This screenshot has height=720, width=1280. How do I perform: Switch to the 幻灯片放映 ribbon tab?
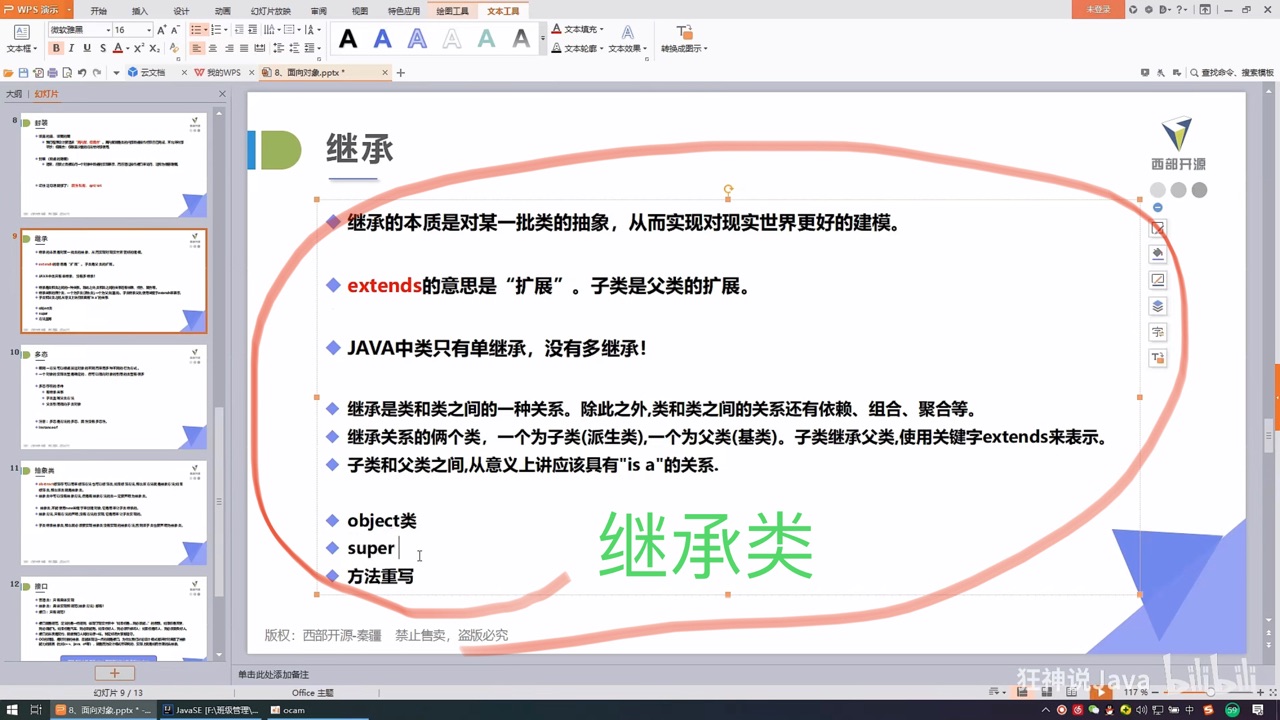[x=270, y=11]
